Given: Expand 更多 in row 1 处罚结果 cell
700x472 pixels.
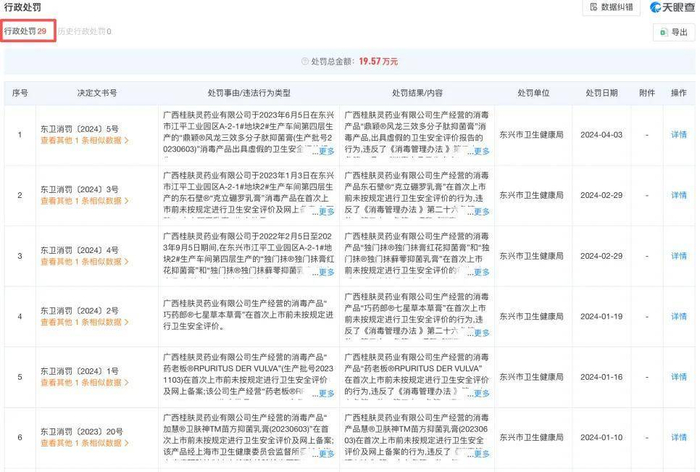Looking at the screenshot, I should click(x=482, y=151).
